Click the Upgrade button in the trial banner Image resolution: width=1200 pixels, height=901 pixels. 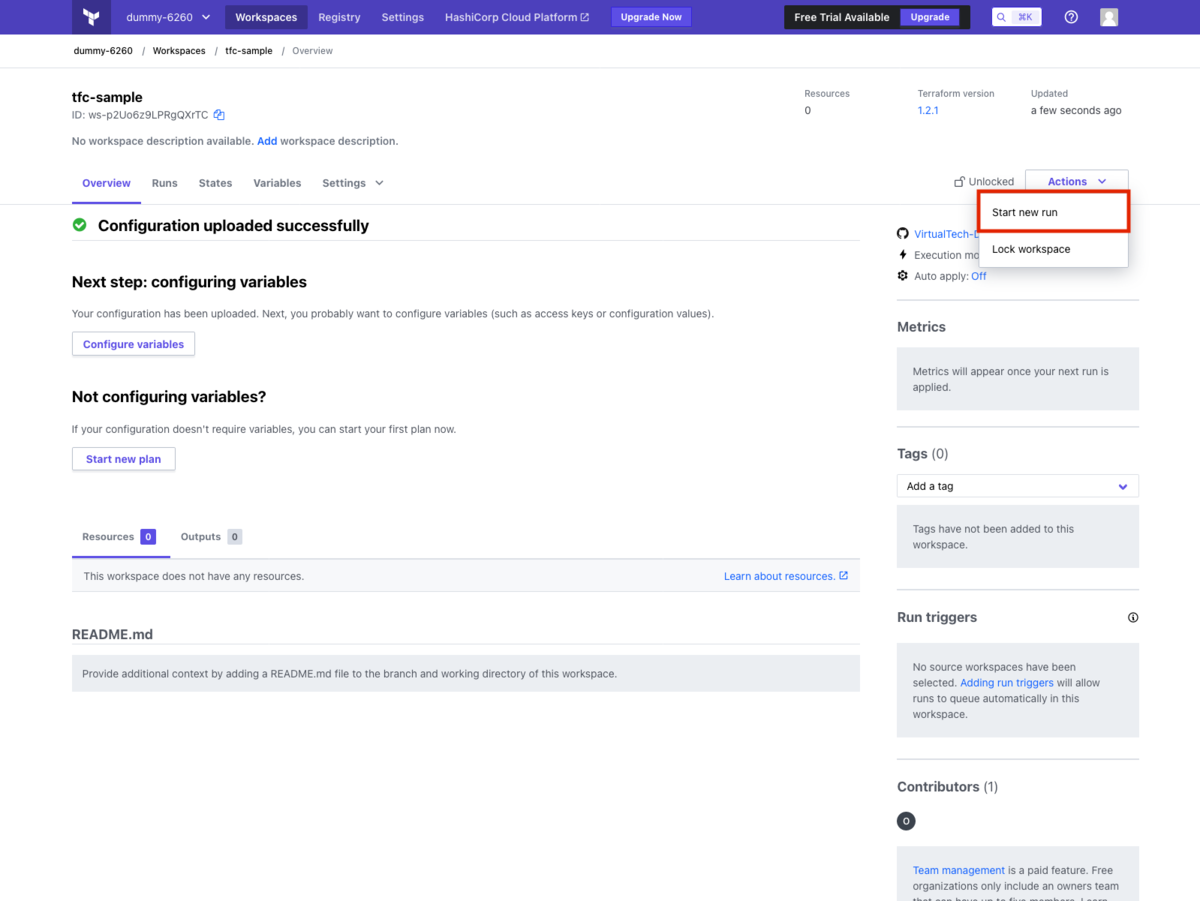[x=930, y=17]
